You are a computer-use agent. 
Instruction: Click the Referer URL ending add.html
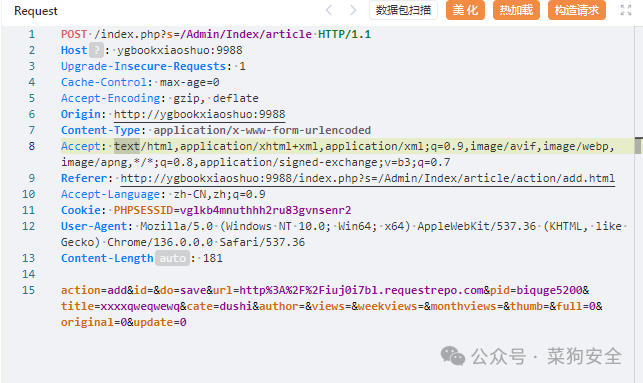367,178
